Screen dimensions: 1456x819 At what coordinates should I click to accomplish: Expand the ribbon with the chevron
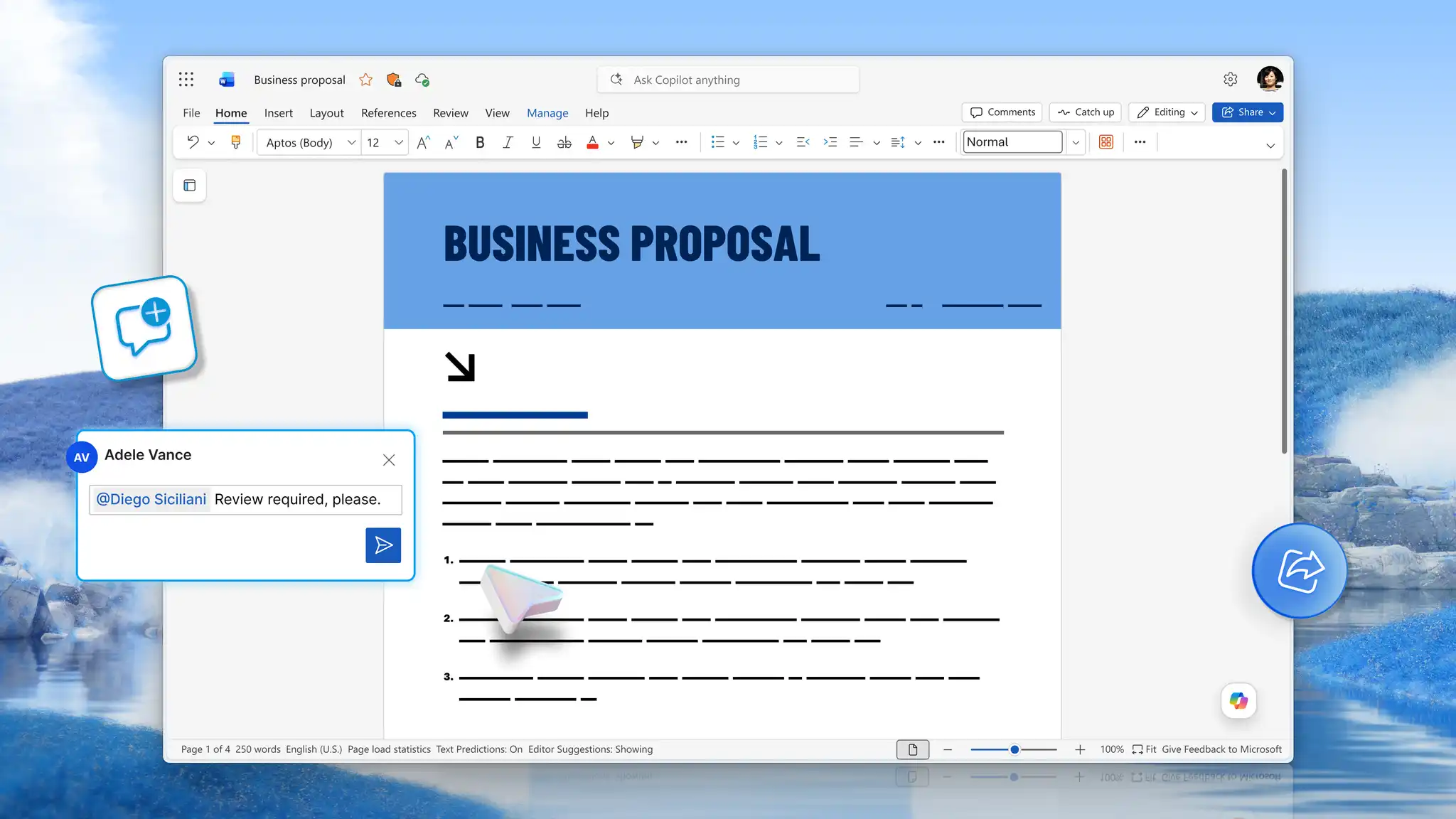pos(1270,146)
